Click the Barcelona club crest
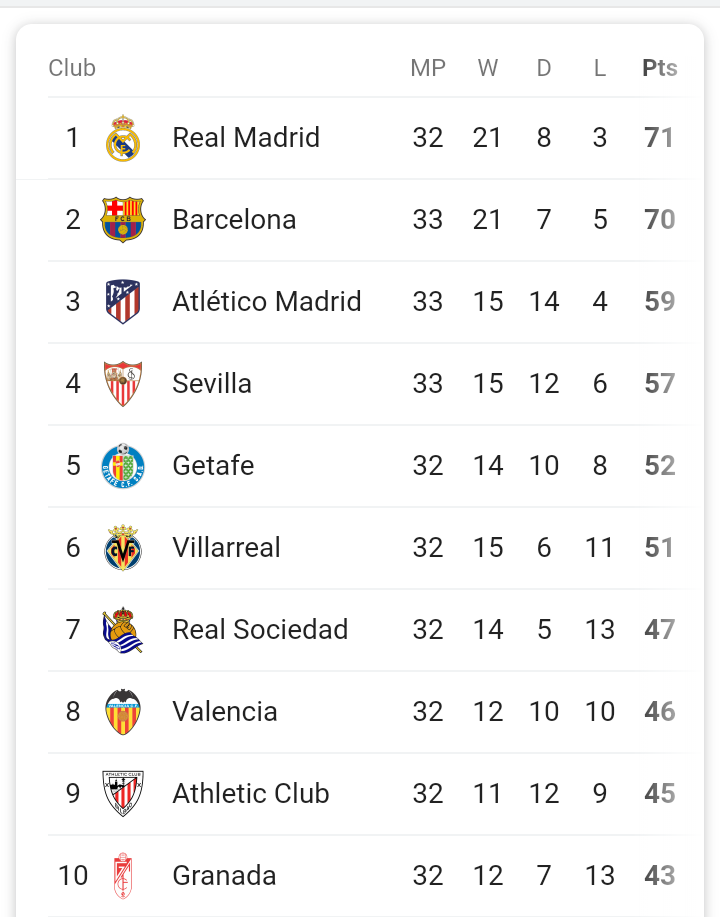Viewport: 720px width, 917px height. [x=123, y=220]
